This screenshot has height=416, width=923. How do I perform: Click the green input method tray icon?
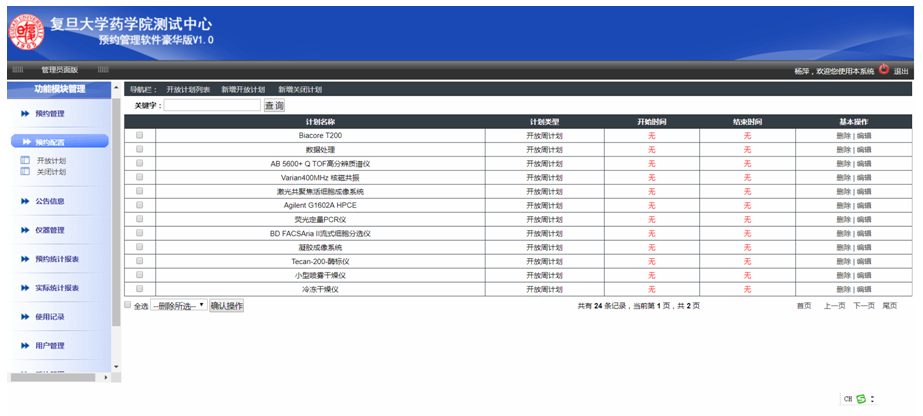click(860, 398)
